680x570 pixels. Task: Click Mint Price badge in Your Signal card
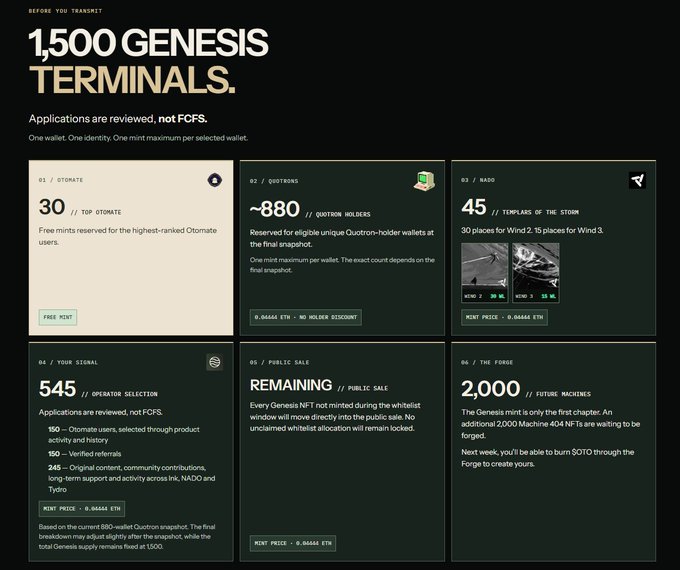click(x=82, y=508)
